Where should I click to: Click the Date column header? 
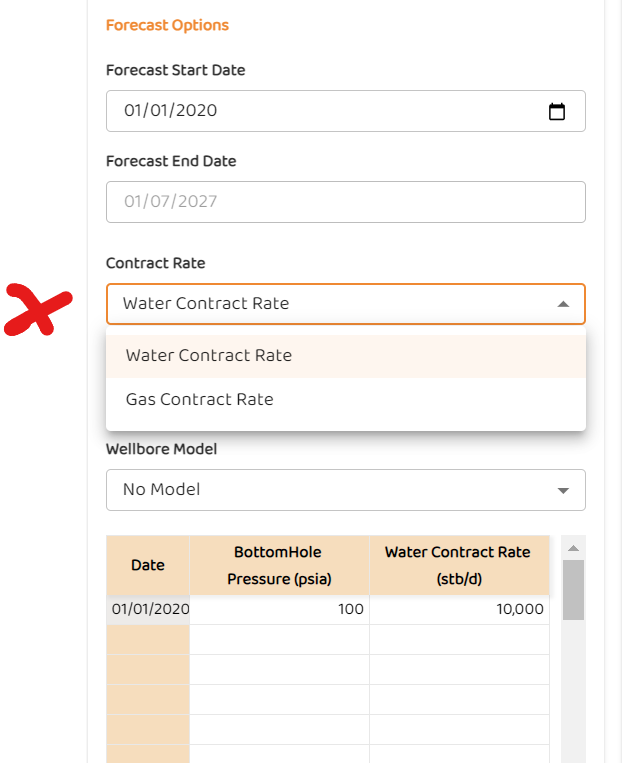click(148, 565)
